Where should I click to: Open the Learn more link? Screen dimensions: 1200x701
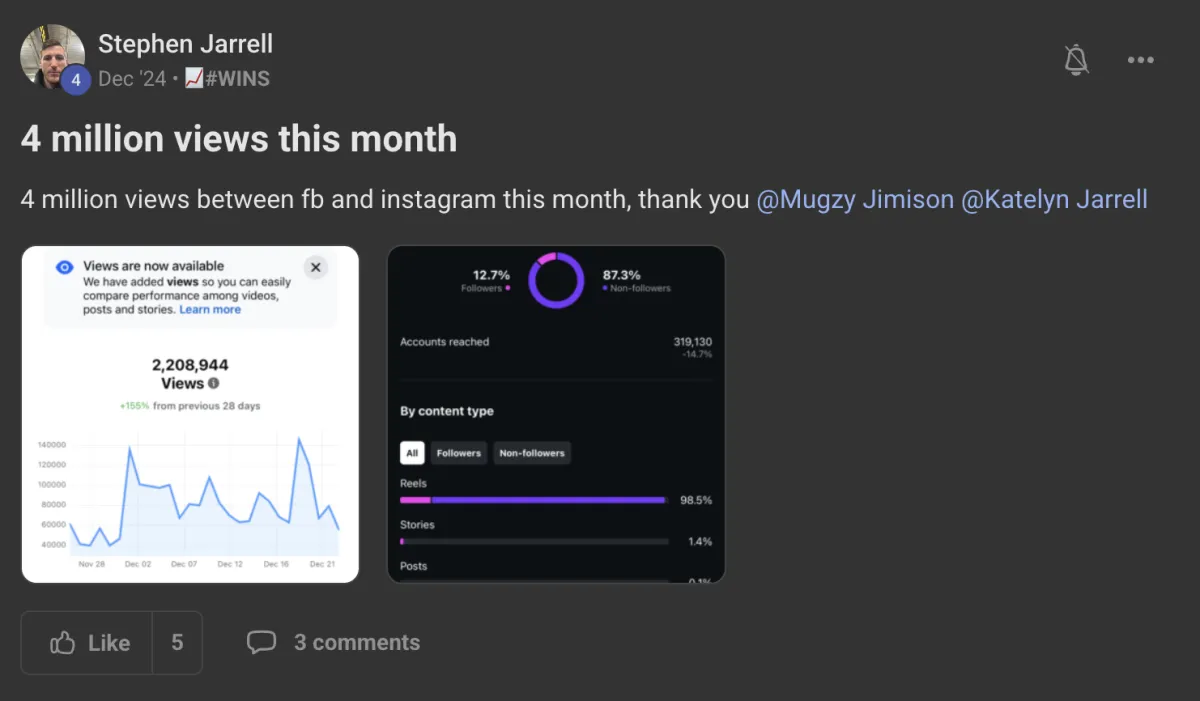(210, 310)
